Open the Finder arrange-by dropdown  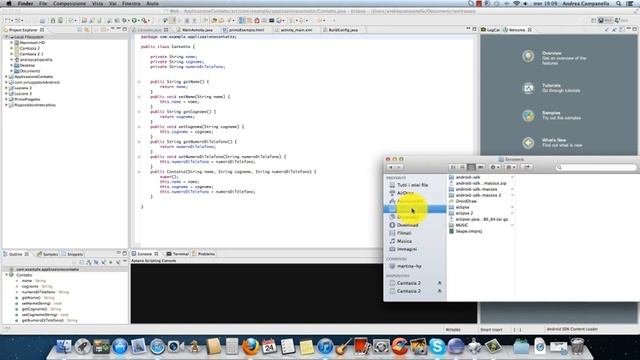coord(511,167)
